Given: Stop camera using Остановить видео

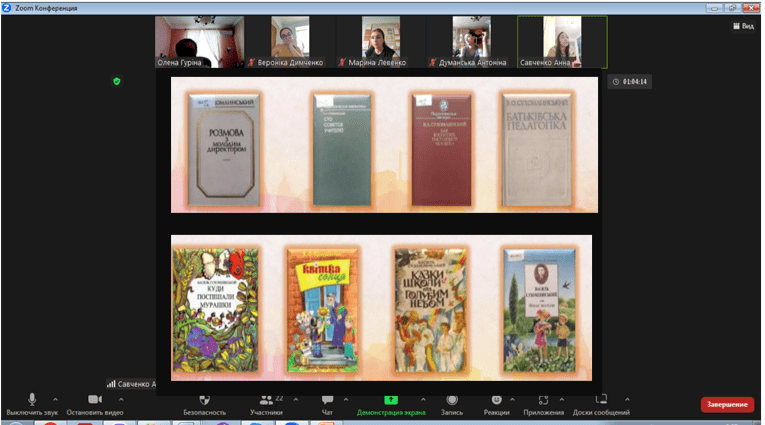Looking at the screenshot, I should click(95, 400).
